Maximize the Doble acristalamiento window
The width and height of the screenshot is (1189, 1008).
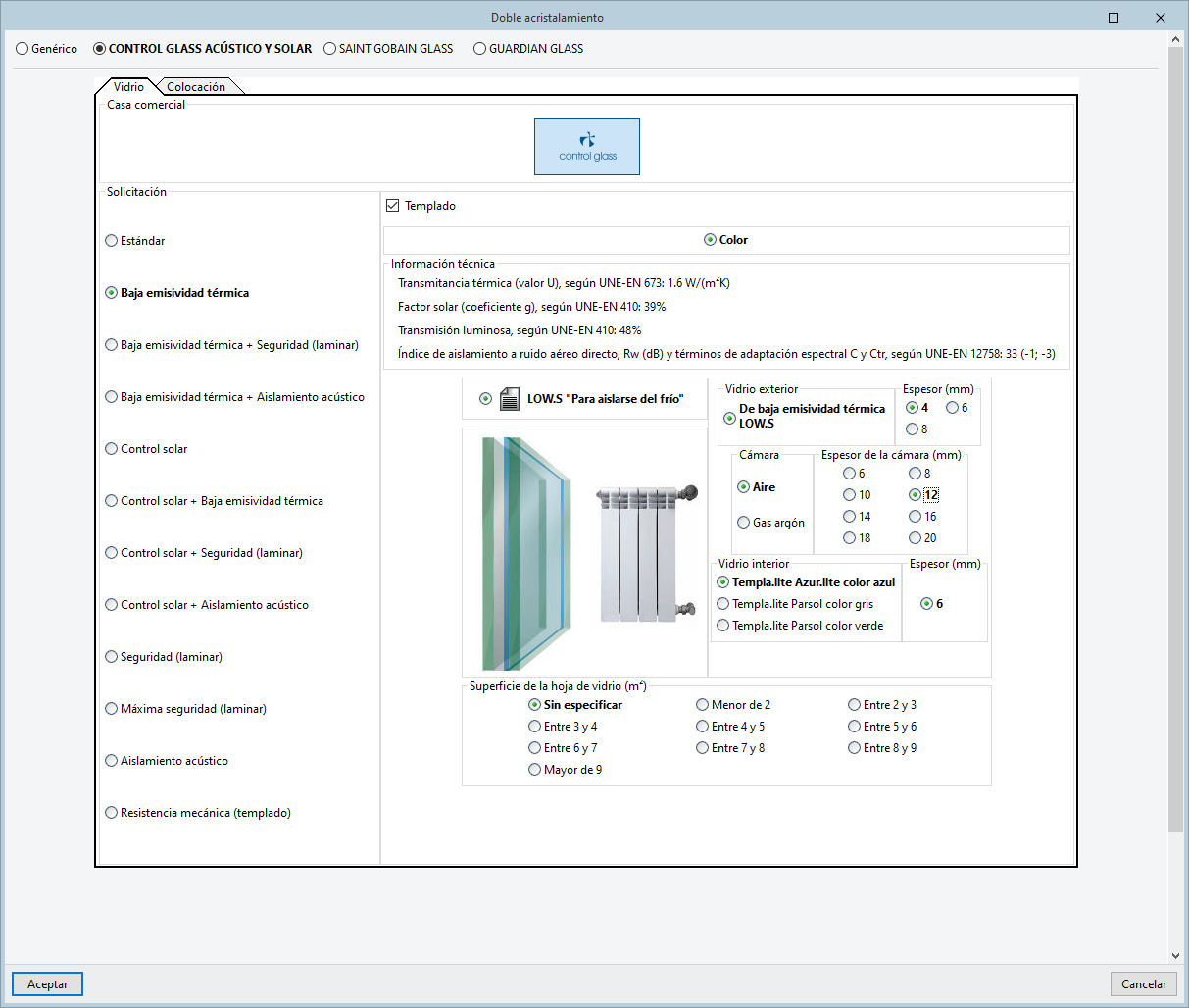(x=1114, y=18)
